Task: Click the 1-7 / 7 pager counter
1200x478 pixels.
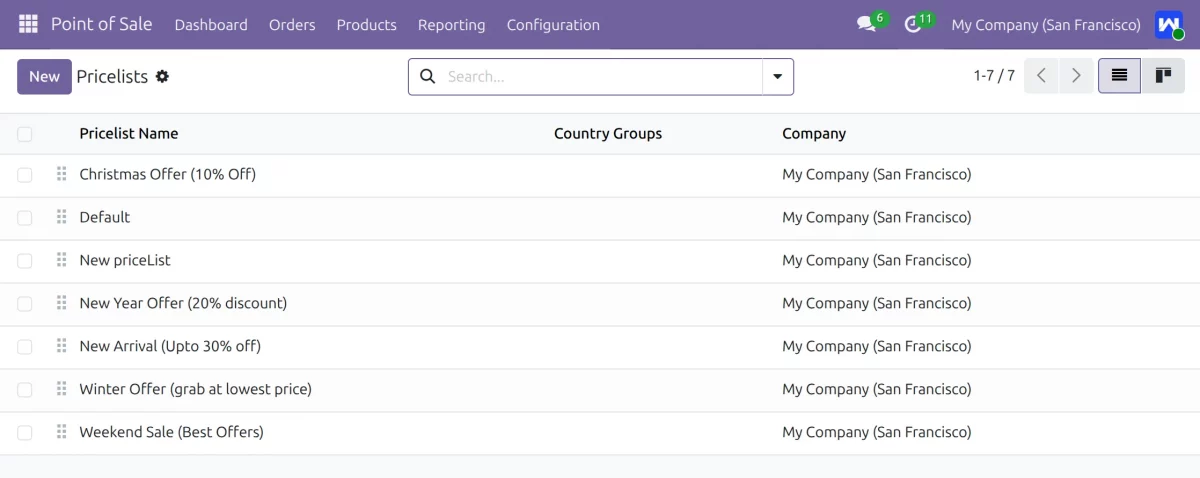Action: click(994, 75)
